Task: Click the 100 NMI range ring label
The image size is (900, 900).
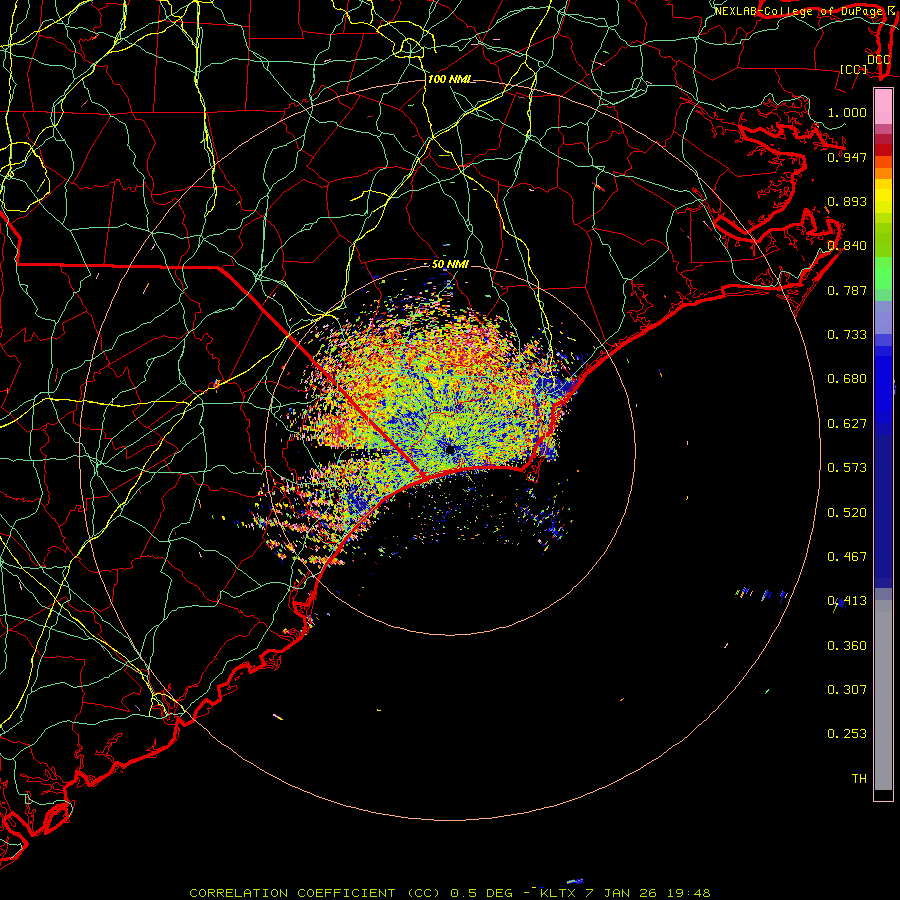Action: (x=449, y=79)
